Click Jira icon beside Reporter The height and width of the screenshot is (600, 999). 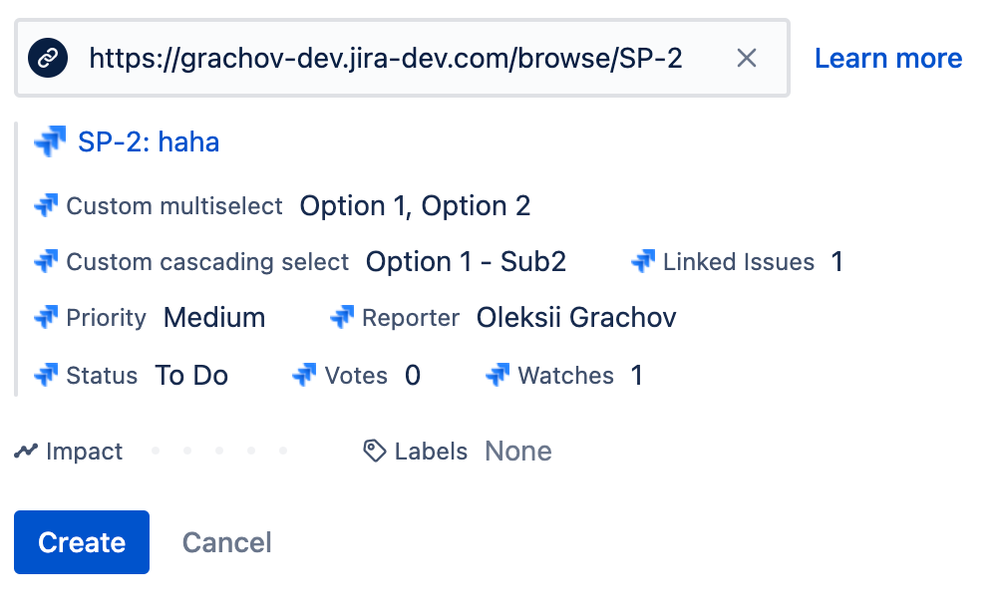(342, 318)
